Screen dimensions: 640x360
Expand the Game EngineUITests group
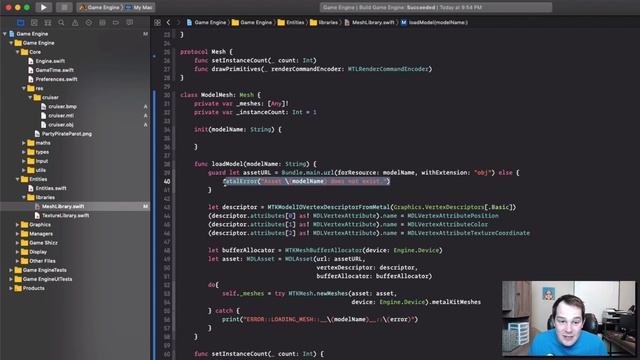tap(11, 279)
